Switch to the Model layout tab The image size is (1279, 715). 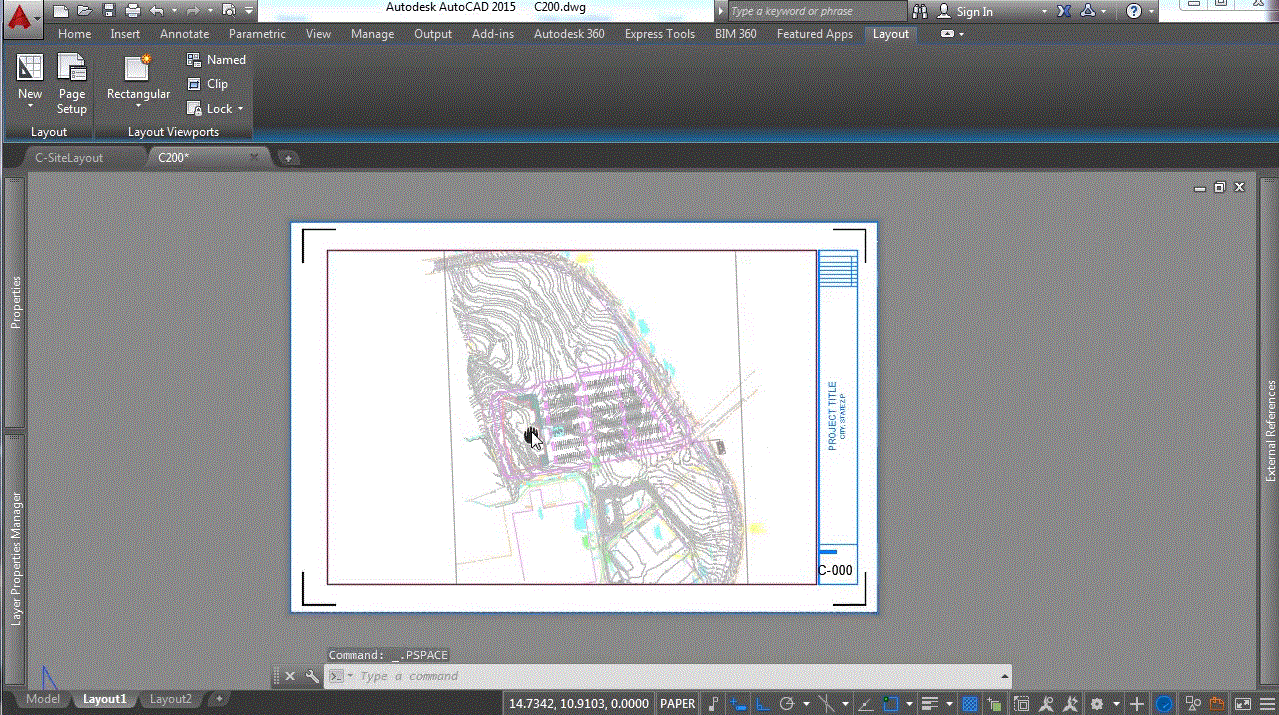(x=42, y=700)
